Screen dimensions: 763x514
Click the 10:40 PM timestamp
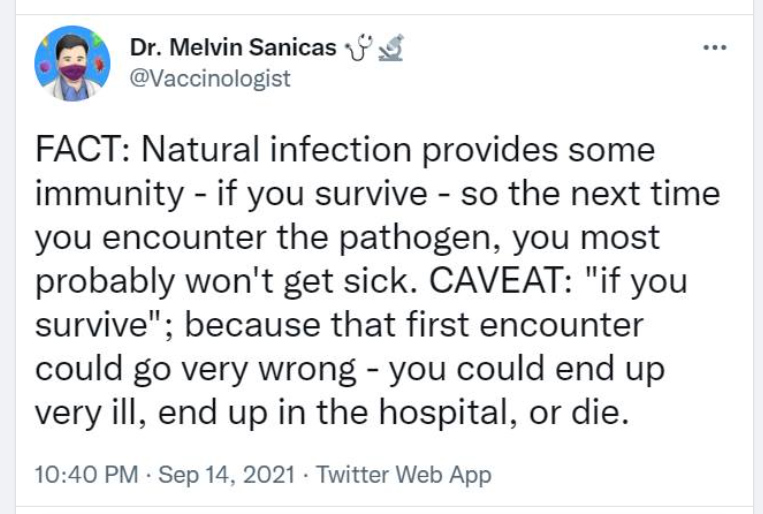click(86, 474)
